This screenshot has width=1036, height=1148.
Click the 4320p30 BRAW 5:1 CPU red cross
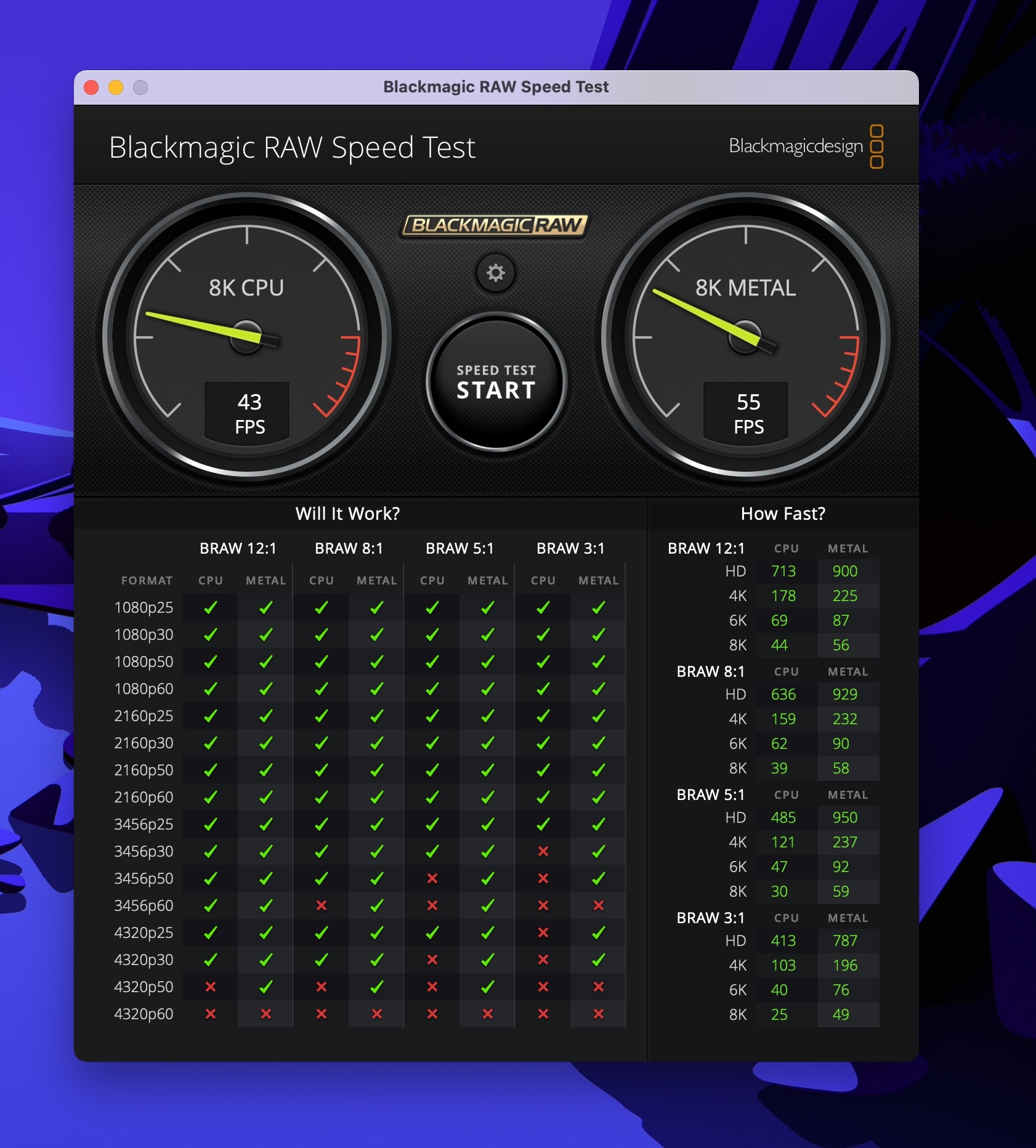tap(432, 960)
